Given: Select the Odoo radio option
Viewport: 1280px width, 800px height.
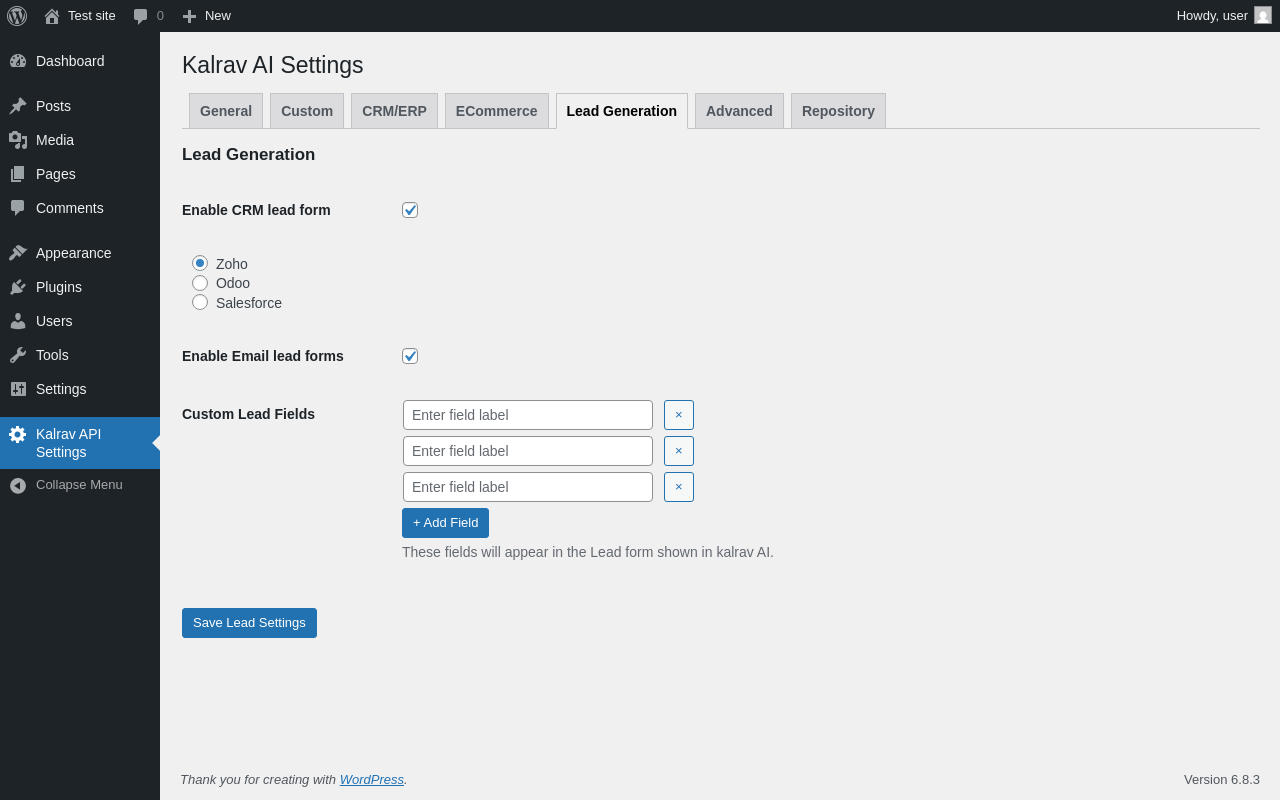Looking at the screenshot, I should tap(200, 283).
